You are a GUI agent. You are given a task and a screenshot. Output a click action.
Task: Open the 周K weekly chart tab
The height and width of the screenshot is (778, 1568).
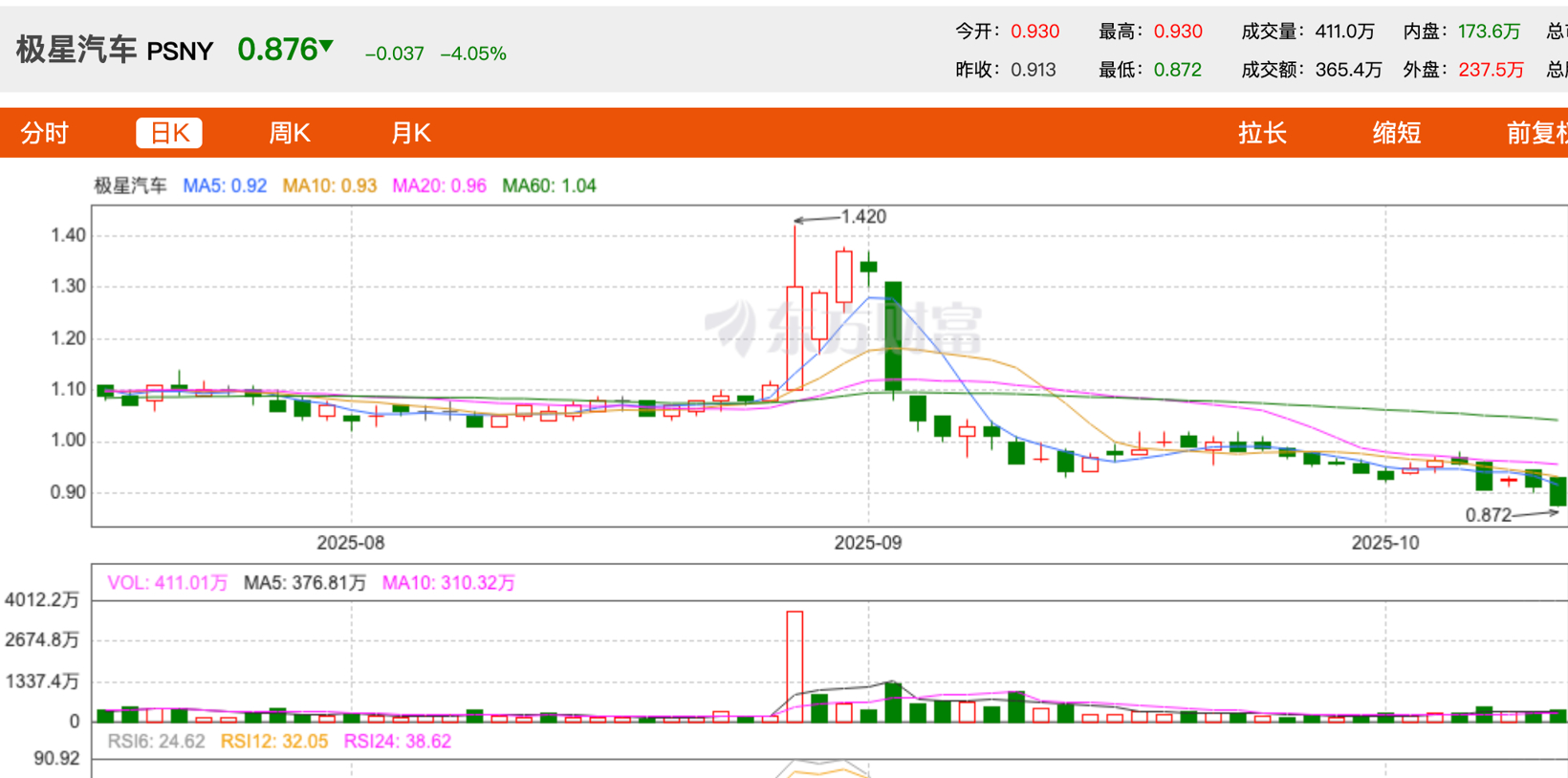pos(289,133)
